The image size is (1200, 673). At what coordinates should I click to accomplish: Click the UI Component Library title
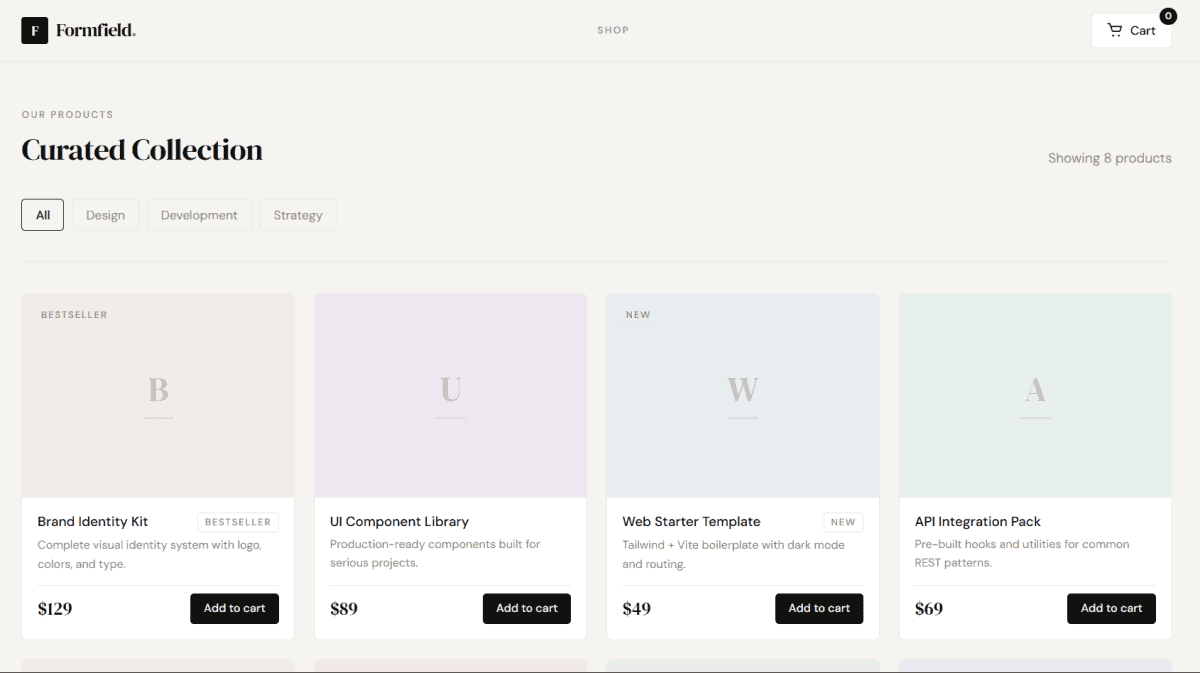399,522
